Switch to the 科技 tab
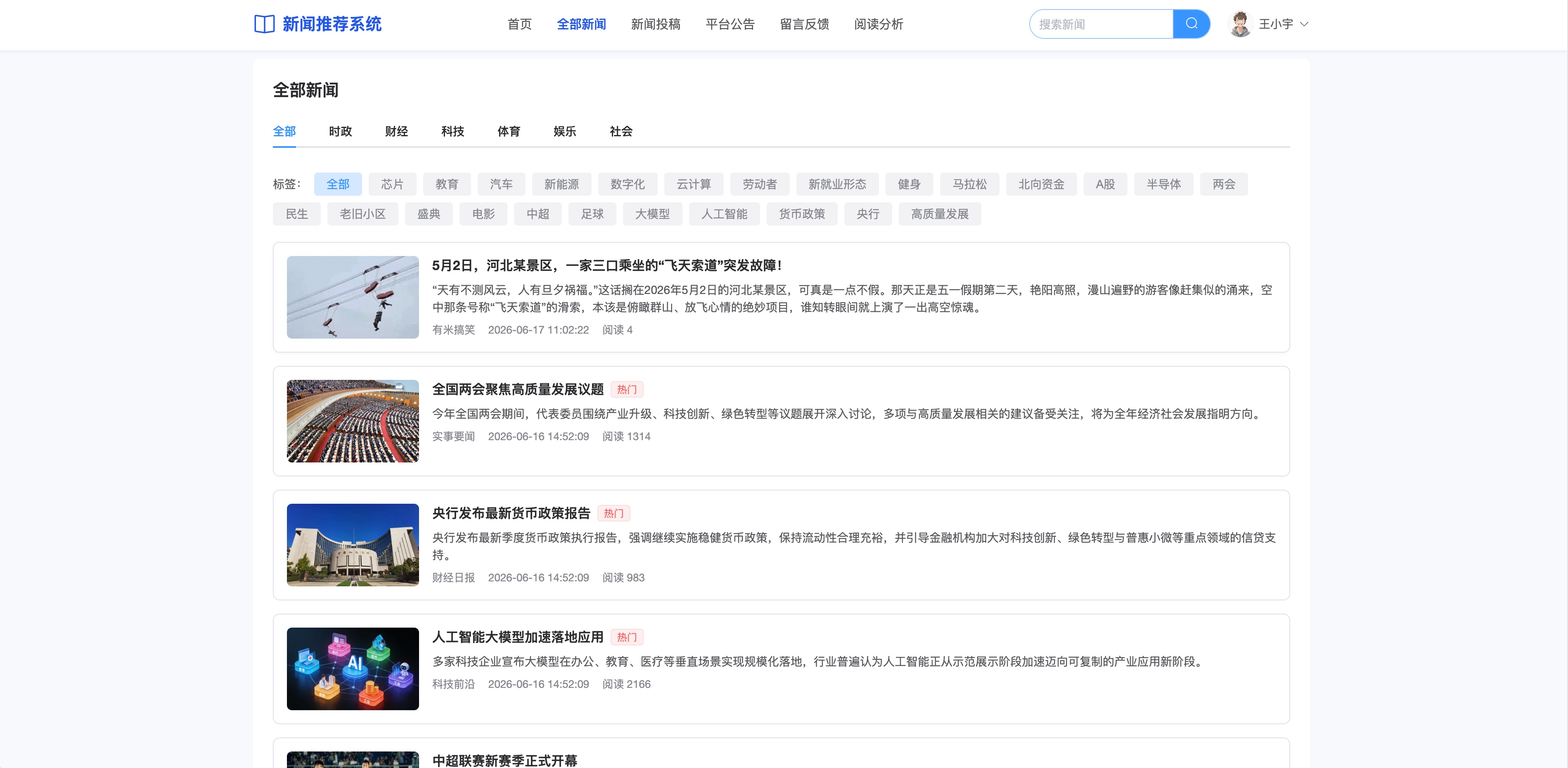Image resolution: width=1568 pixels, height=768 pixels. [453, 131]
